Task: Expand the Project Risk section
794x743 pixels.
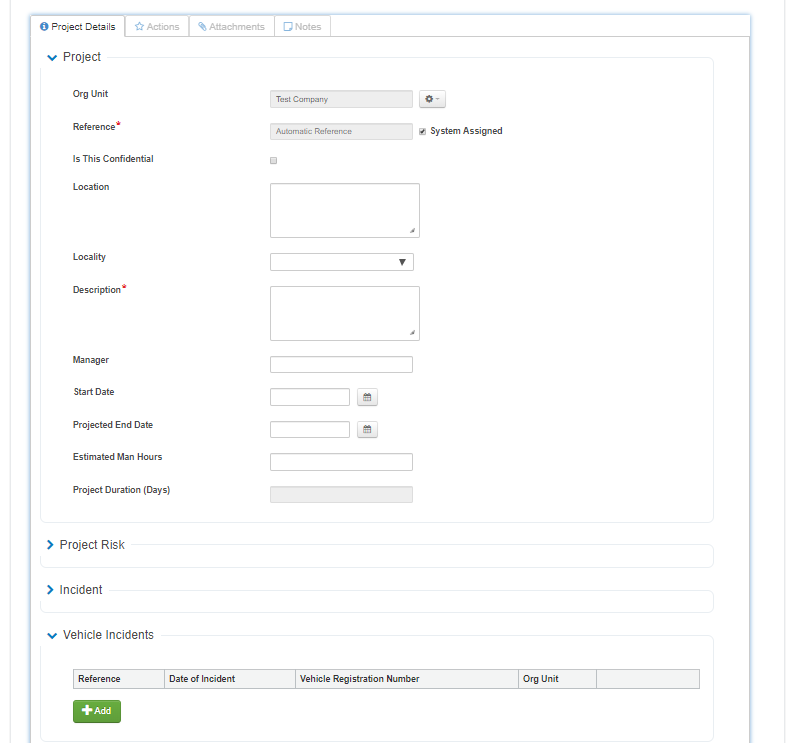Action: click(50, 544)
